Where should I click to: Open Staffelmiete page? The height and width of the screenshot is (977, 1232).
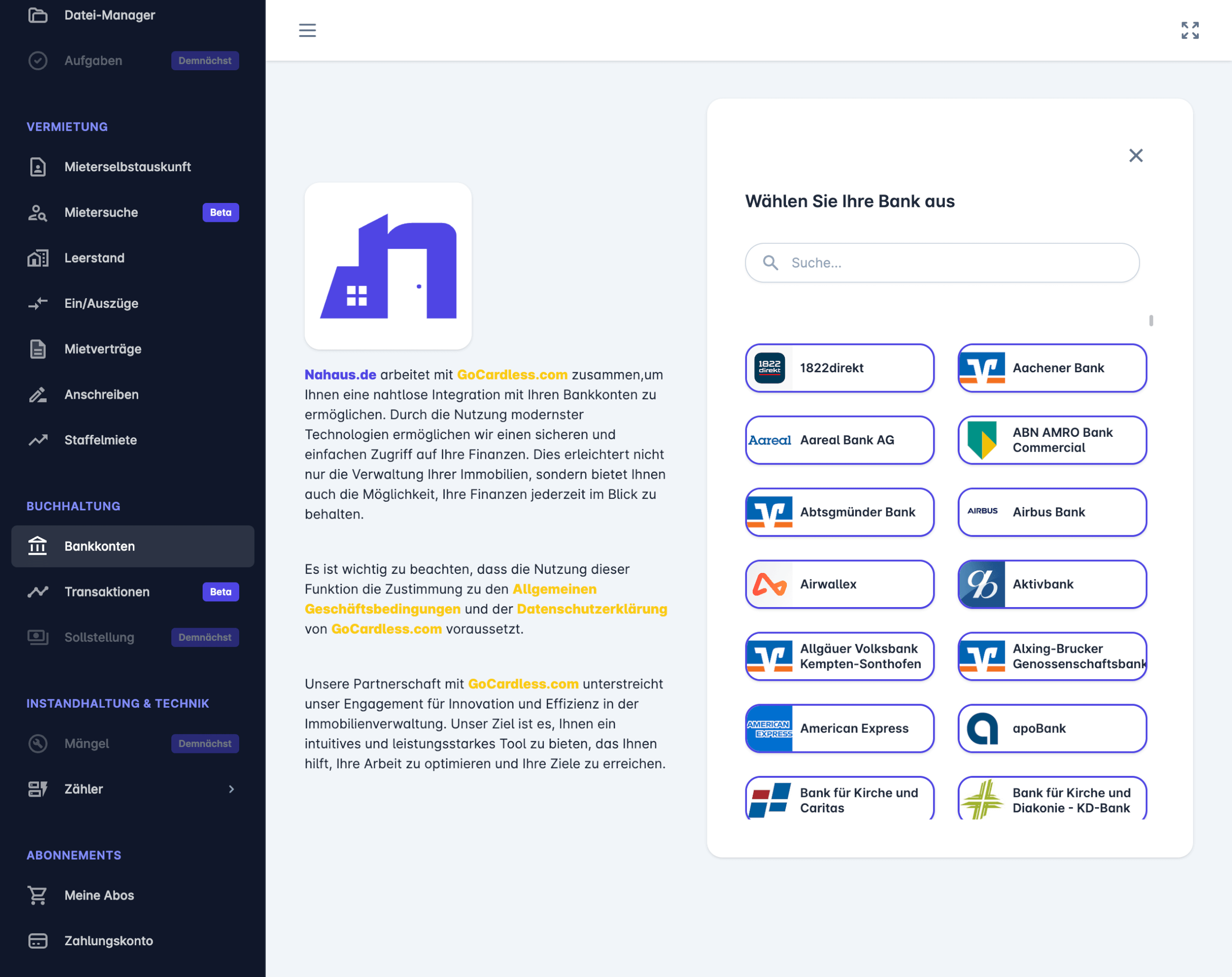(132, 440)
